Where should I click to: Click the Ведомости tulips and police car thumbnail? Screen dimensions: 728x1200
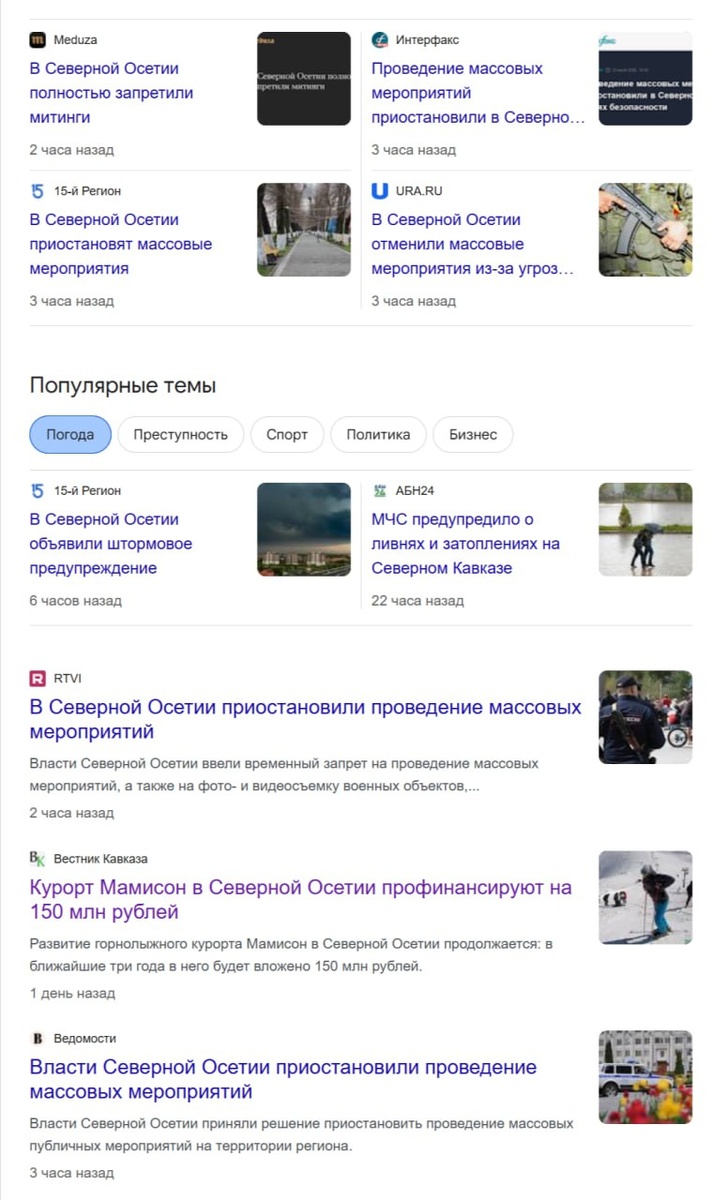[645, 1077]
